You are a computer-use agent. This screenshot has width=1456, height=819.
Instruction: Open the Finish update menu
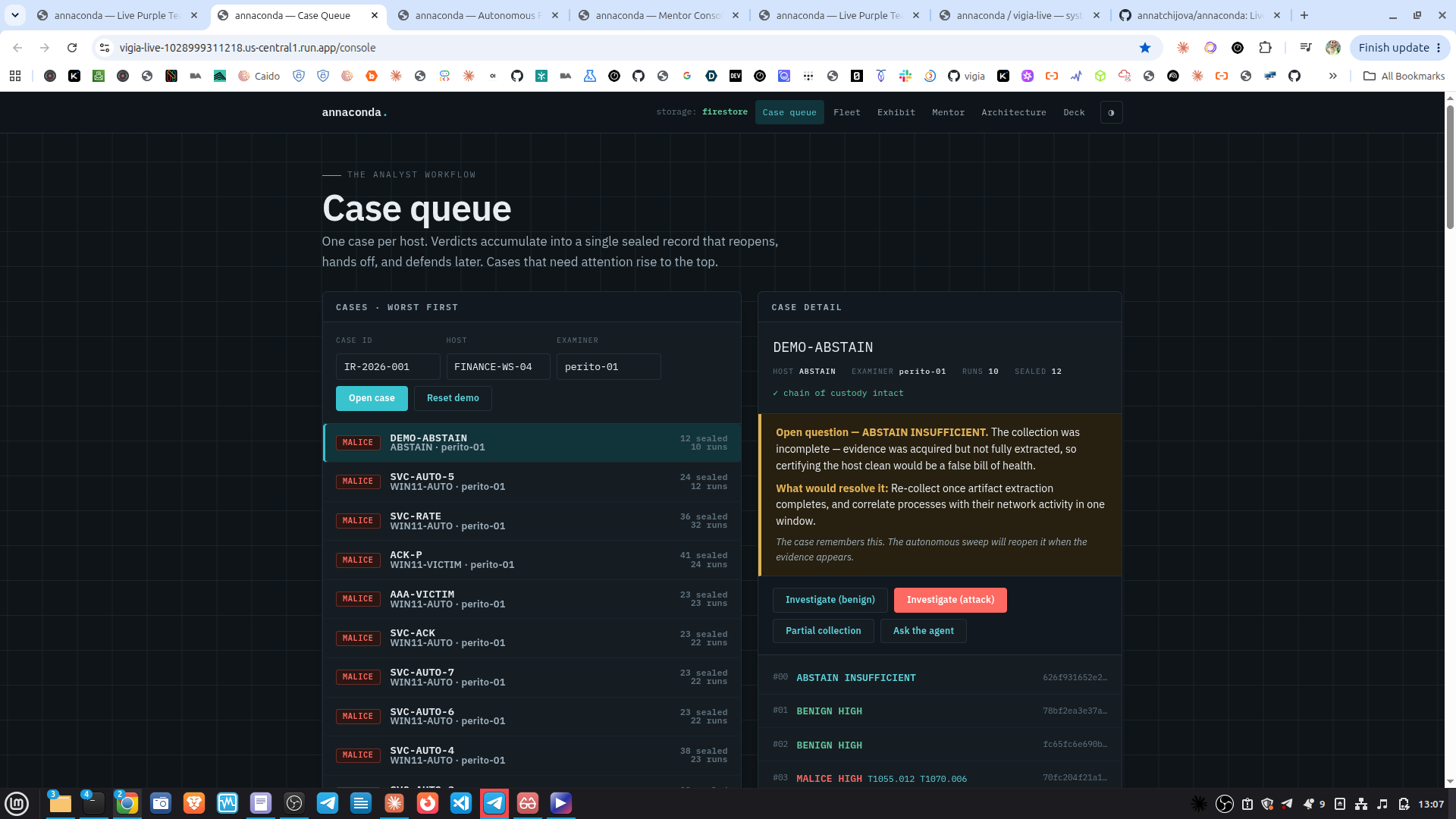click(1399, 48)
